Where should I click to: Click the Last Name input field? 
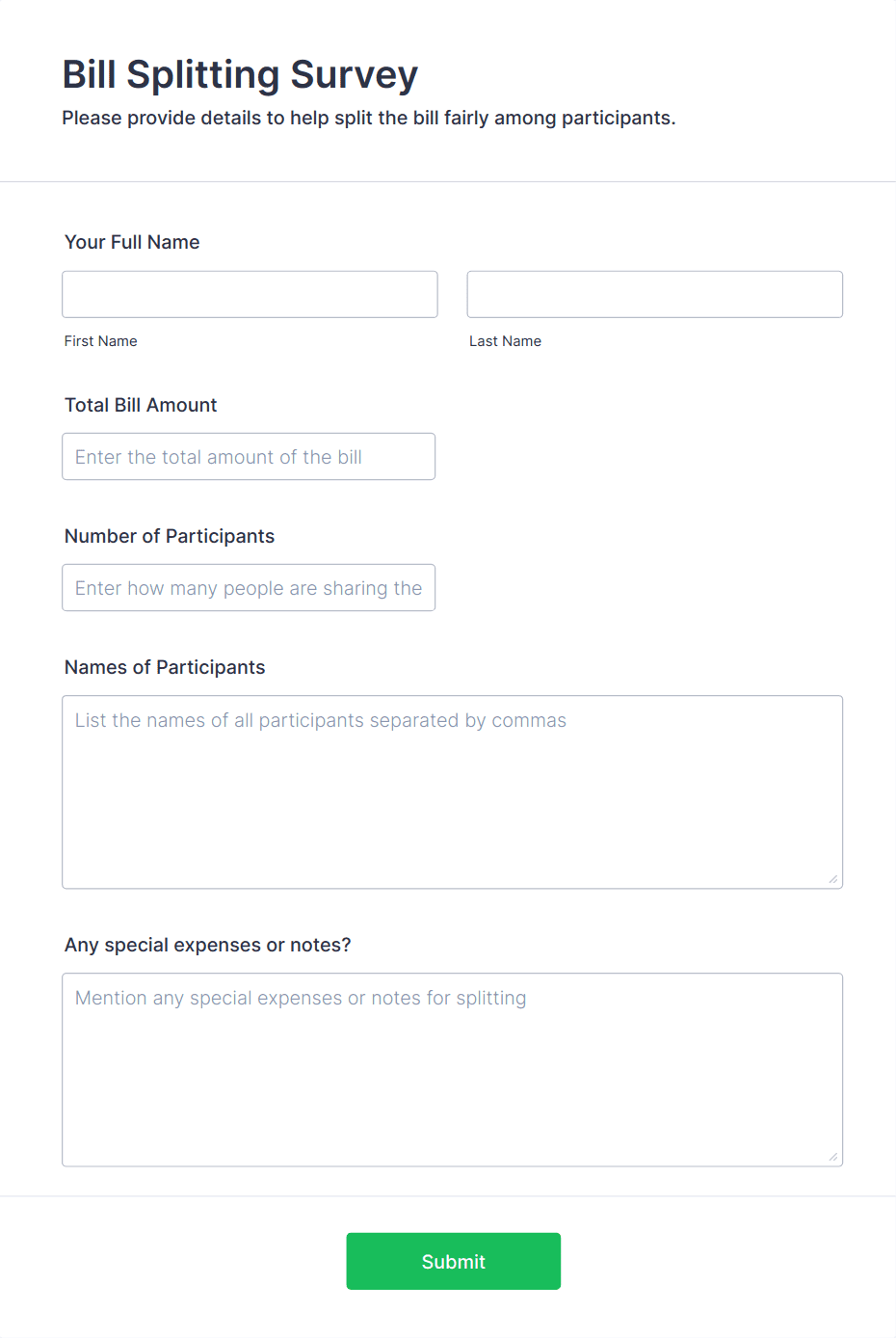coord(654,294)
